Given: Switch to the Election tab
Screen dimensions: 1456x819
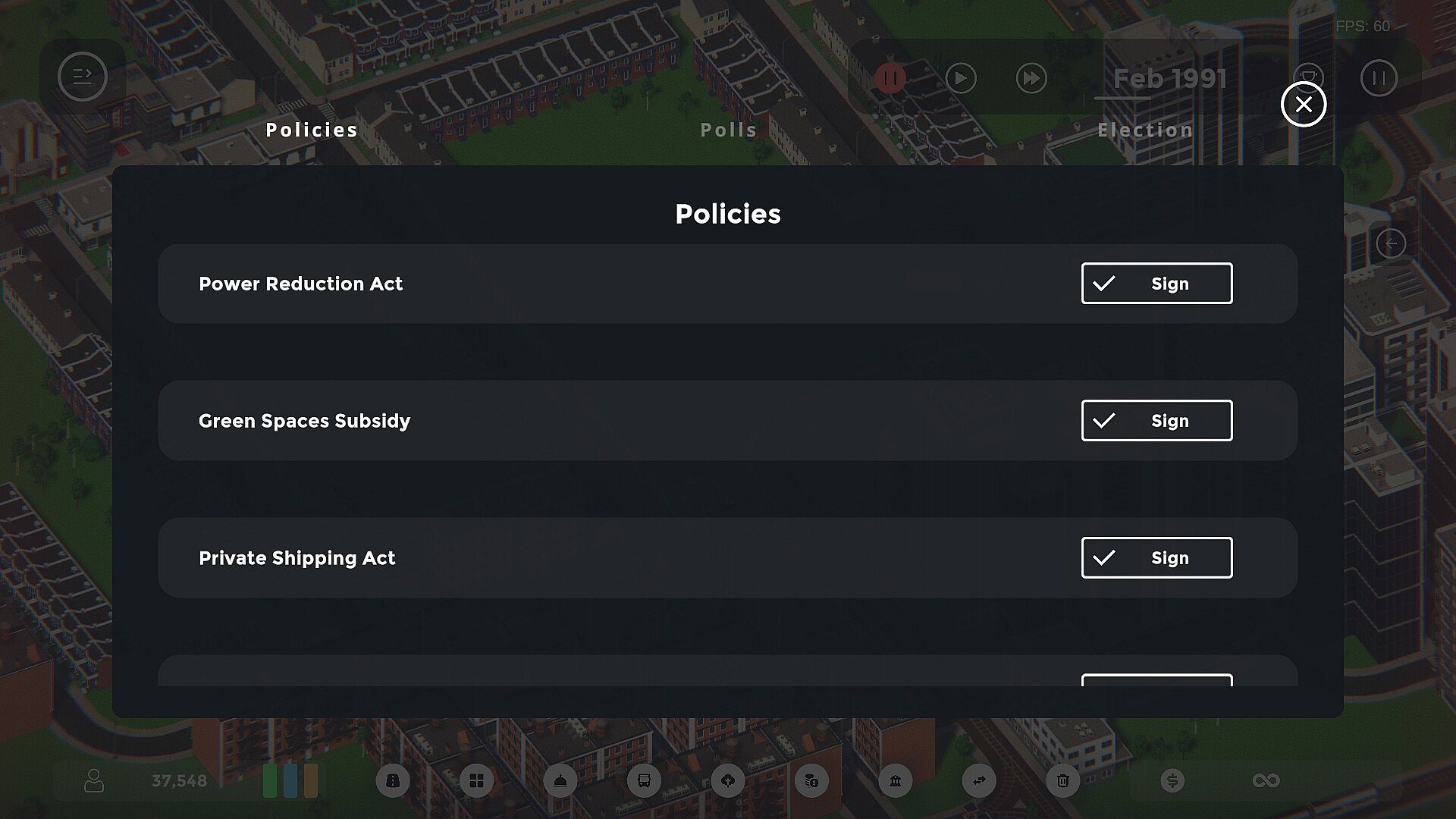Looking at the screenshot, I should pos(1145,130).
